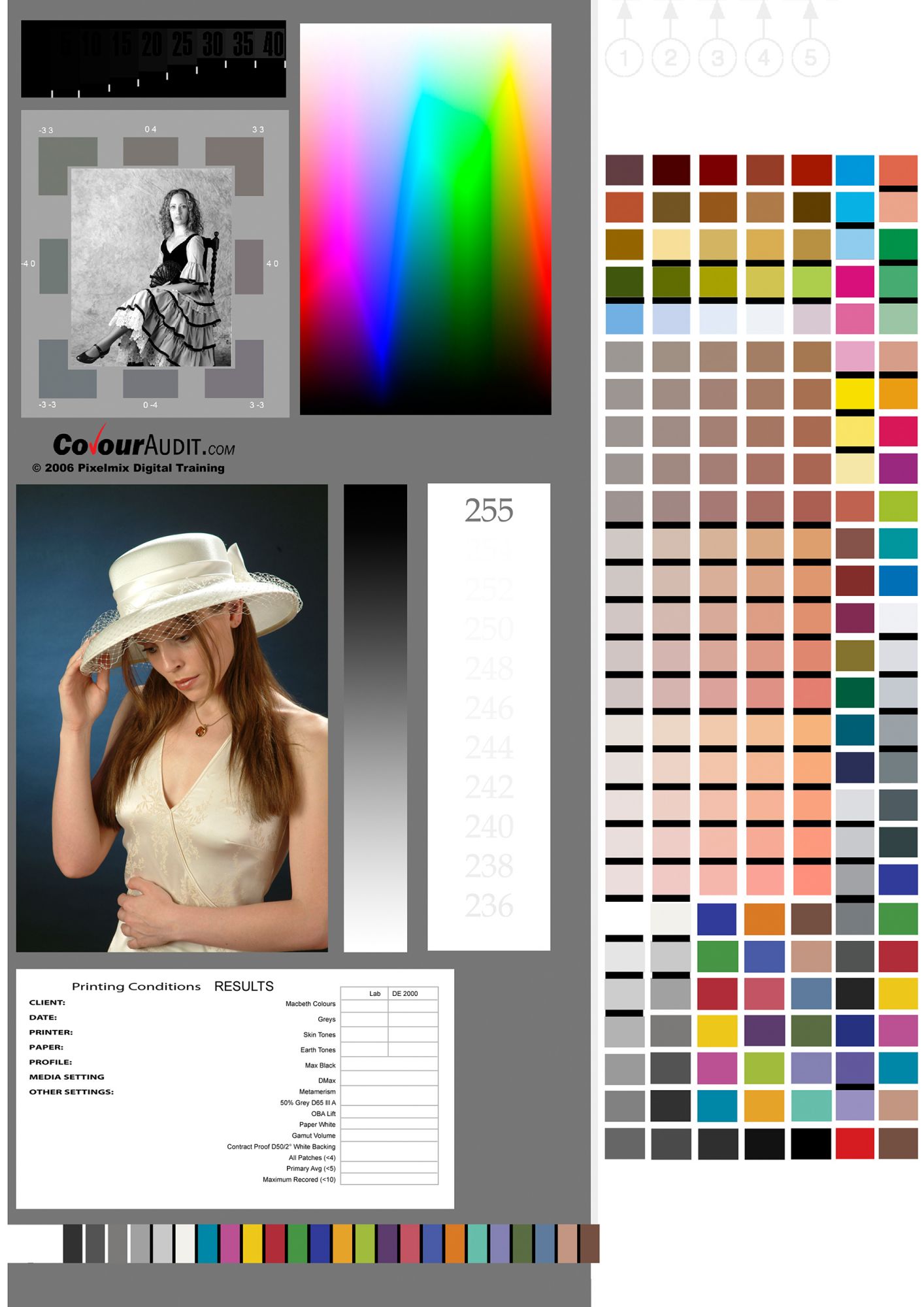924x1307 pixels.
Task: Select the pure black patch in bottom grid row
Action: 811,1144
